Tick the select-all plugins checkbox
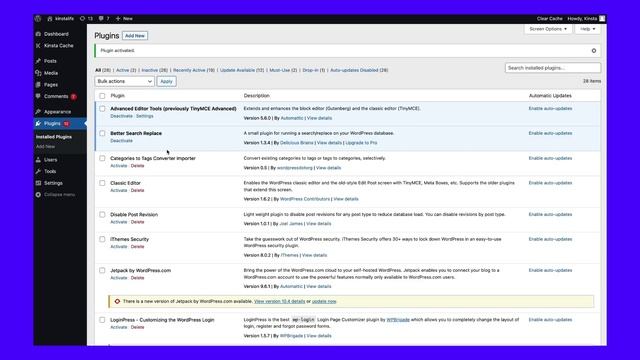 coord(102,96)
